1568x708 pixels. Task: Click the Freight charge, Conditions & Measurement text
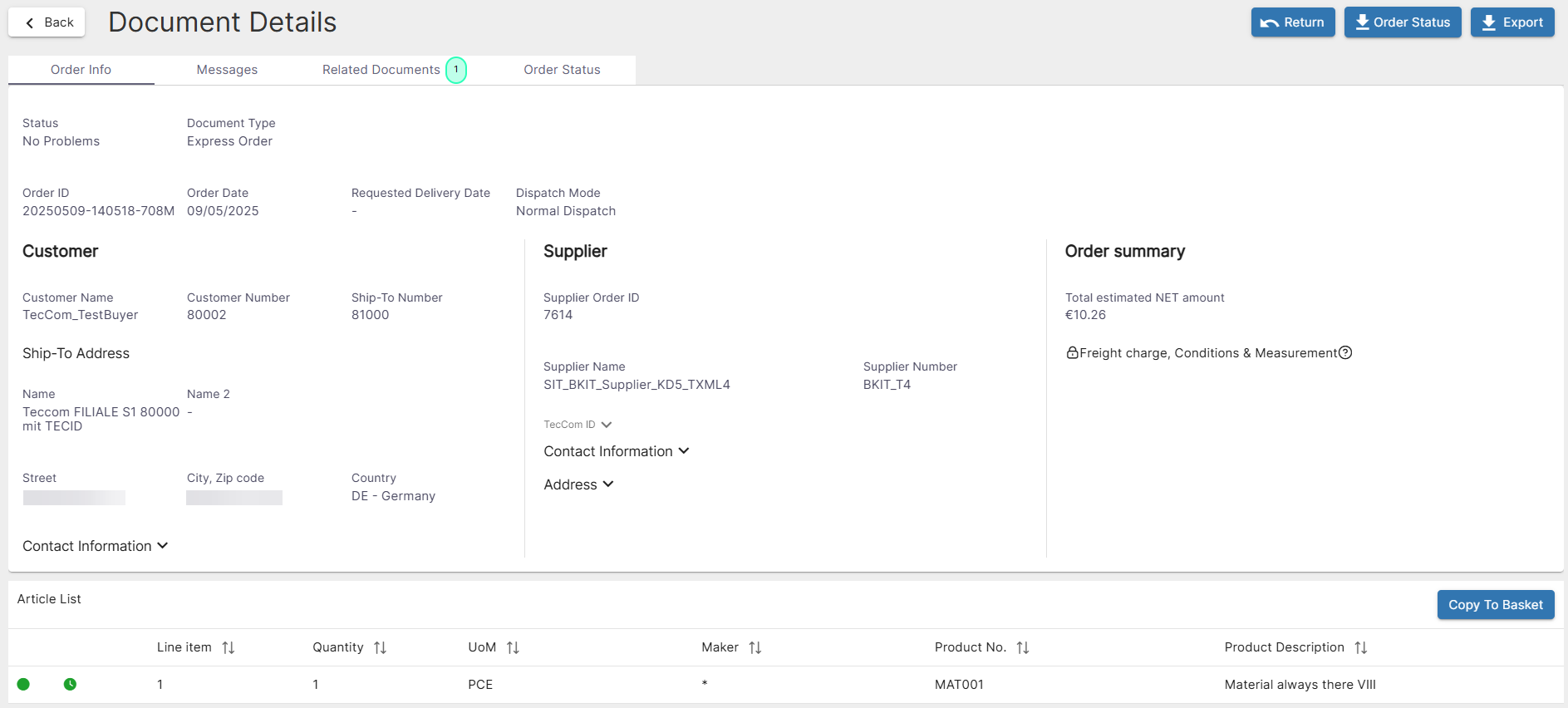coord(1208,353)
